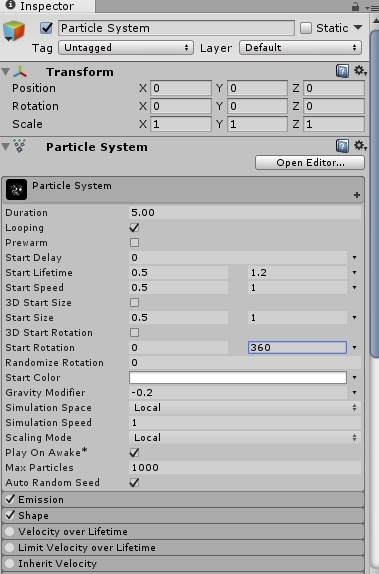Click Randomize Rotation field

245,363
